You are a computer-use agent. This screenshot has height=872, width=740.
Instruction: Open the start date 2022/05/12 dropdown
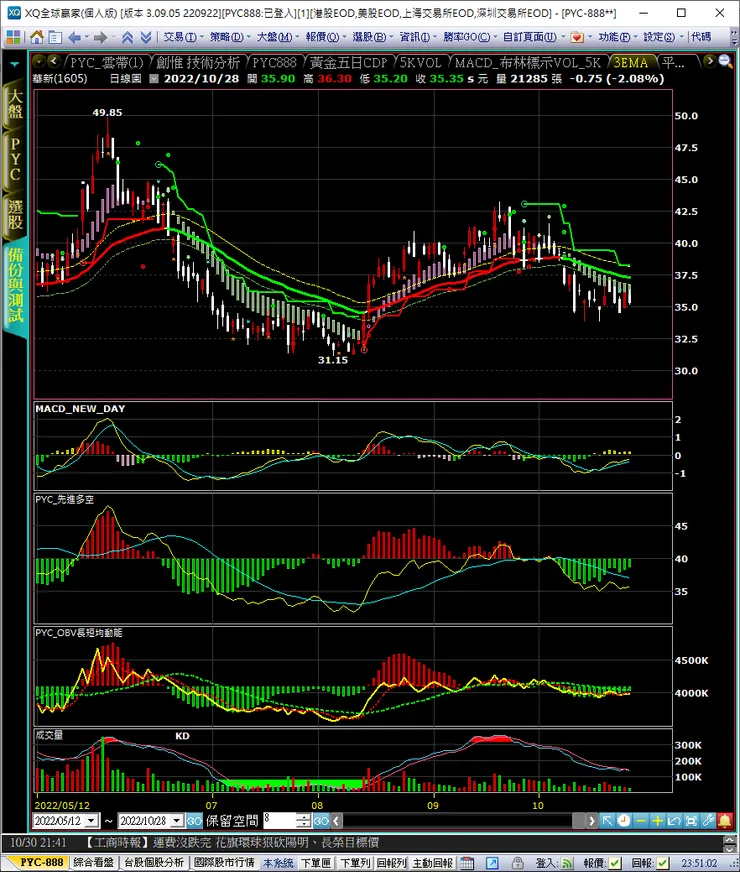[x=92, y=820]
